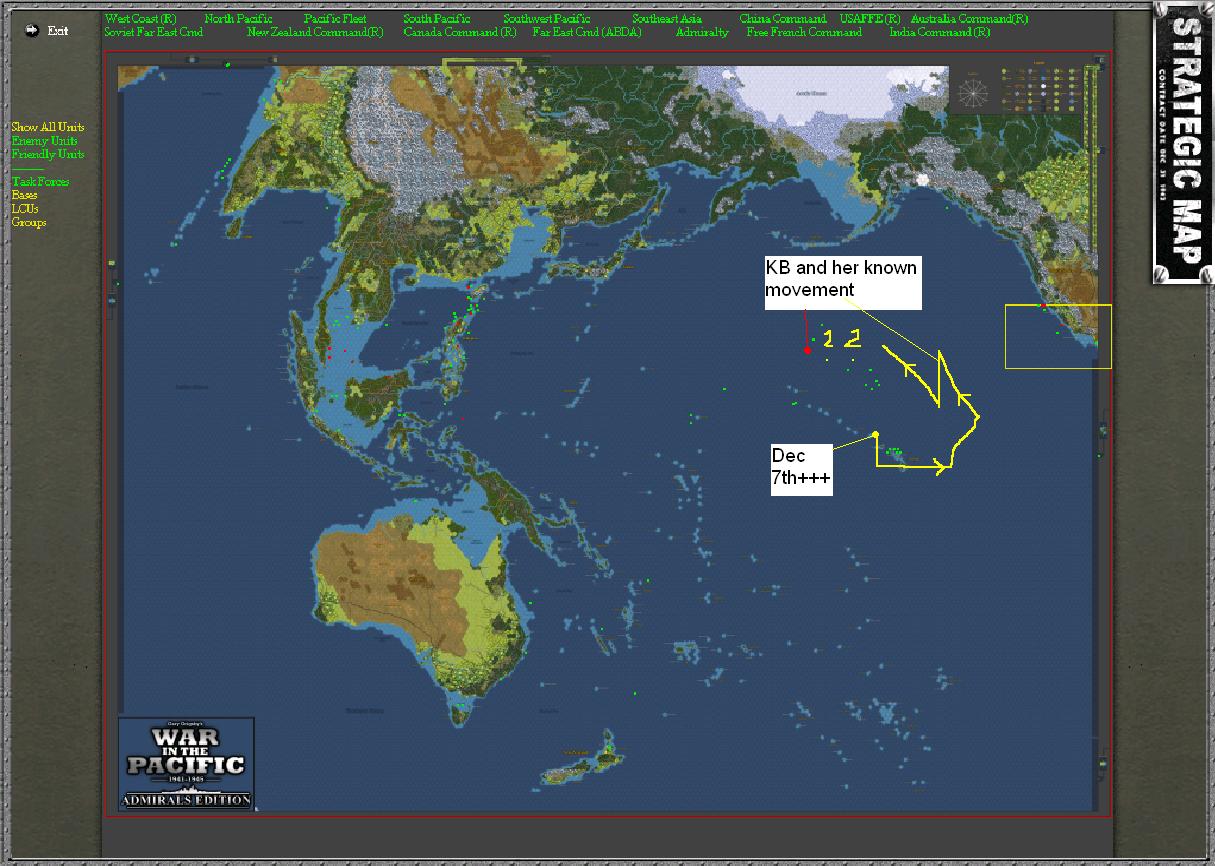The height and width of the screenshot is (866, 1215).
Task: Toggle Friendly Units display
Action: coord(48,154)
